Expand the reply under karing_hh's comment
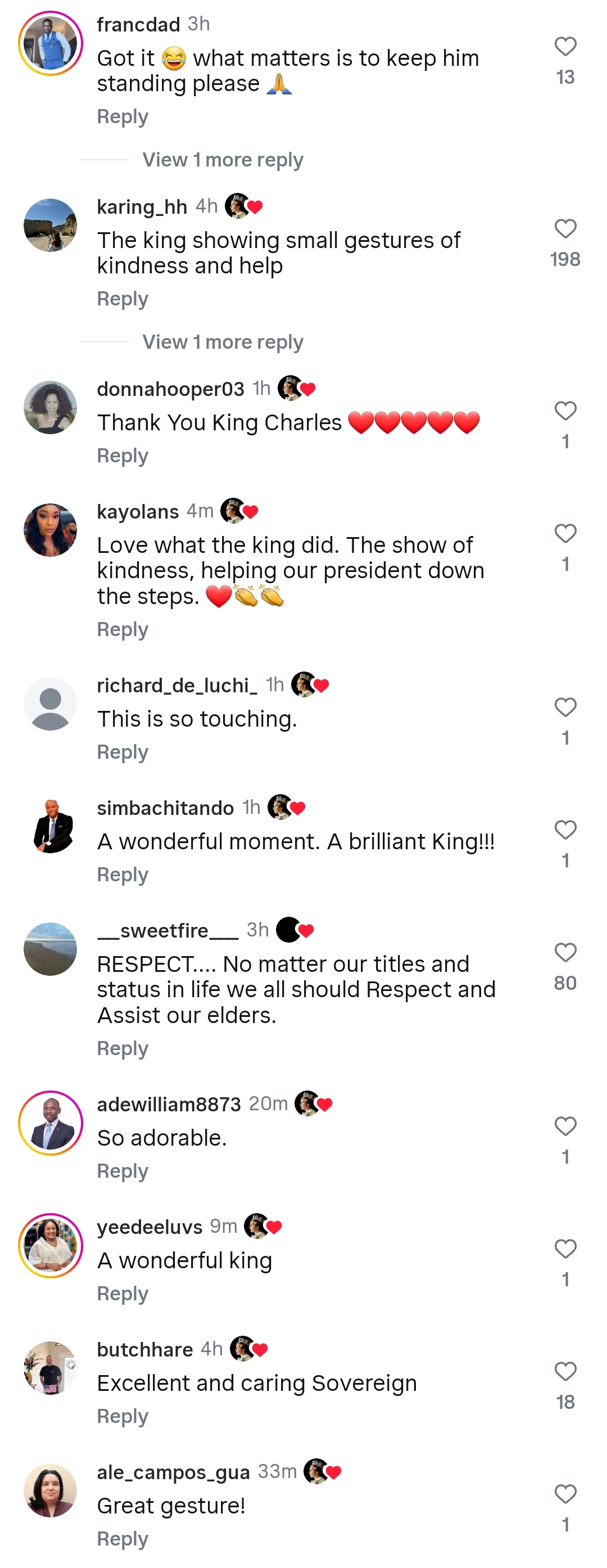Viewport: 607px width, 1568px height. pos(223,342)
